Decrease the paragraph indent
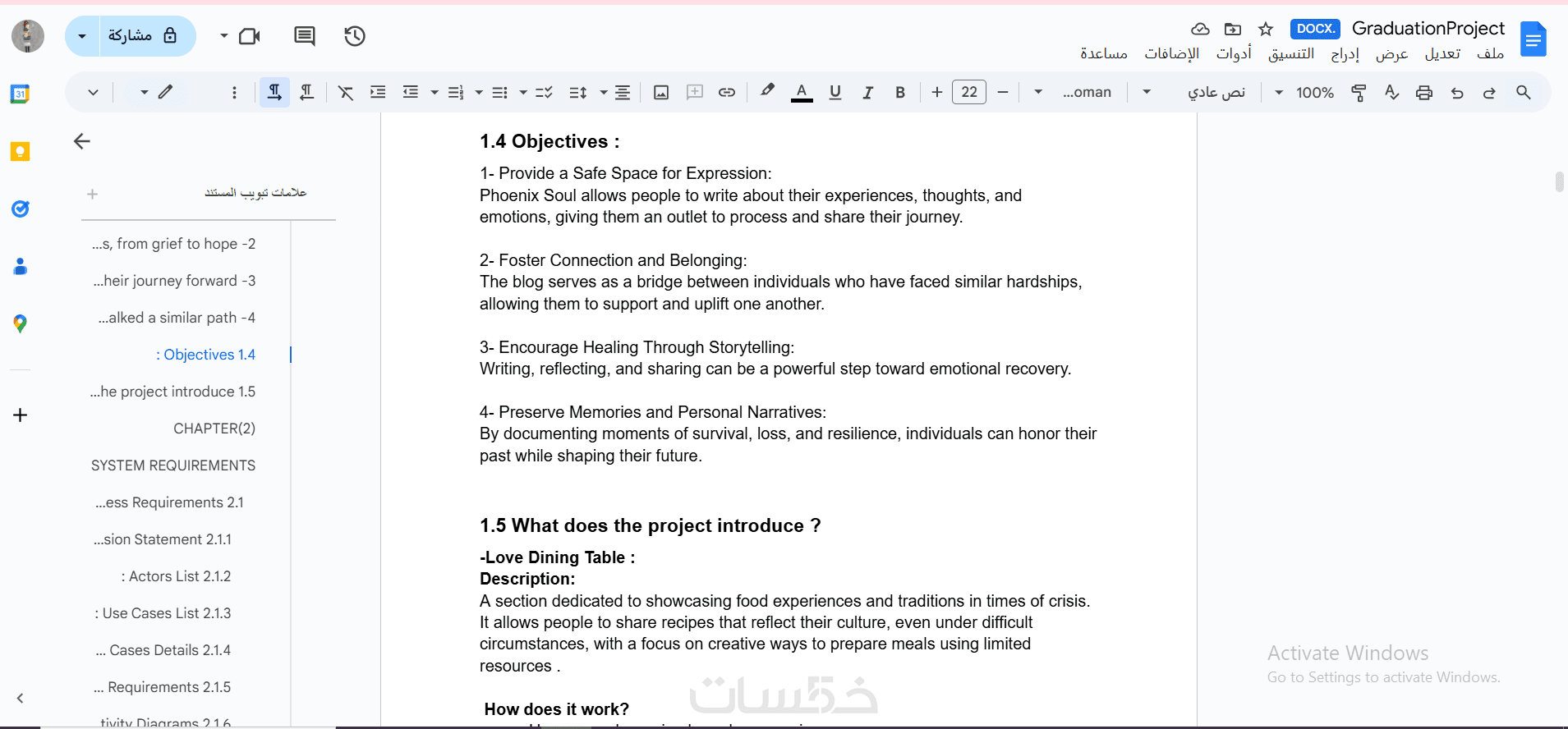Image resolution: width=1568 pixels, height=729 pixels. (x=411, y=92)
